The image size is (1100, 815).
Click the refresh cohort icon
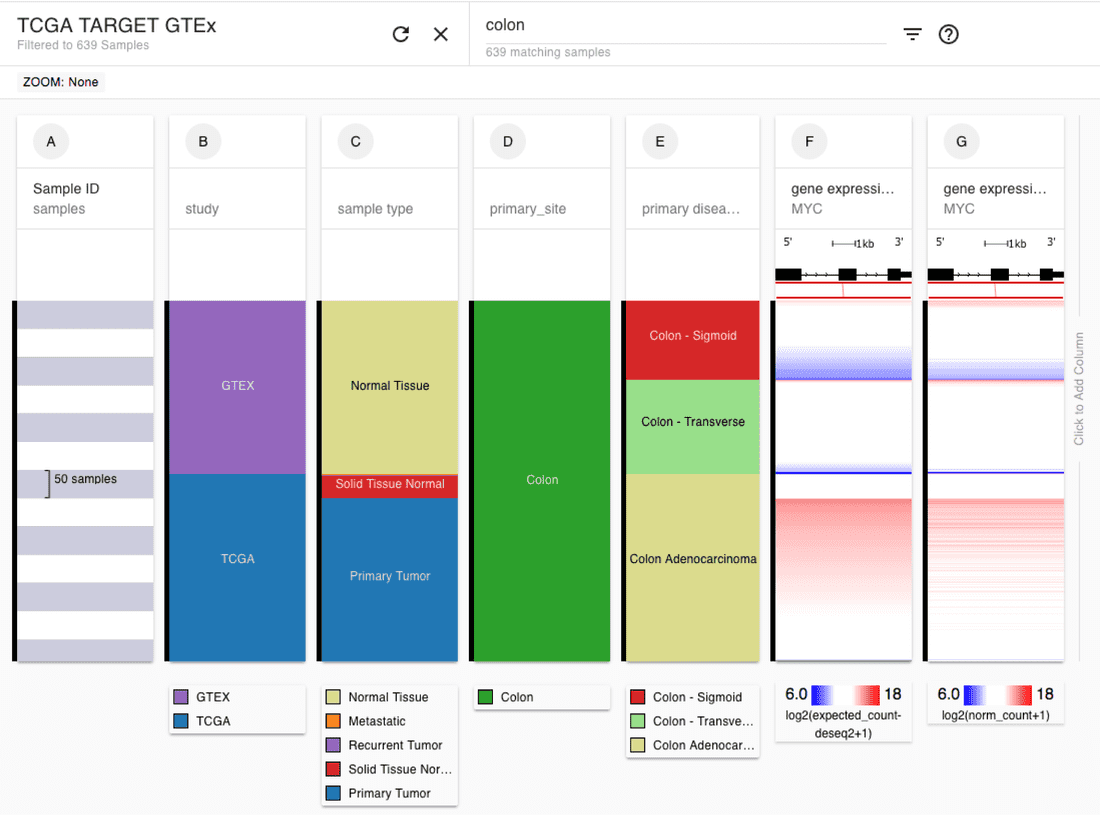tap(401, 34)
